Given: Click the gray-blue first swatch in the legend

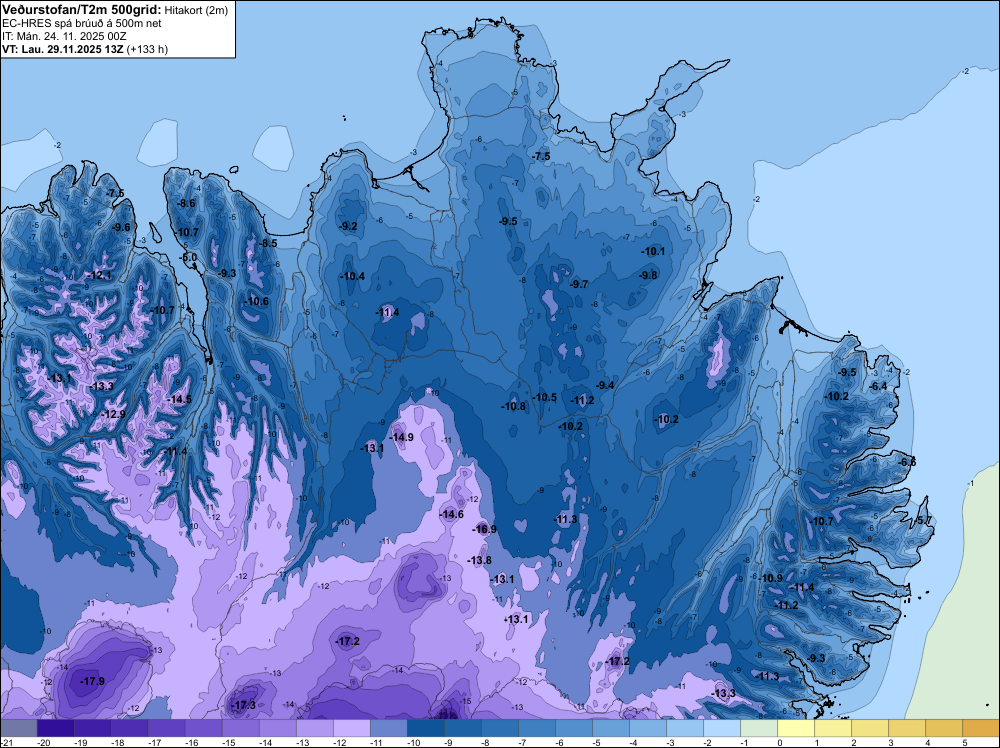Looking at the screenshot, I should (x=18, y=728).
